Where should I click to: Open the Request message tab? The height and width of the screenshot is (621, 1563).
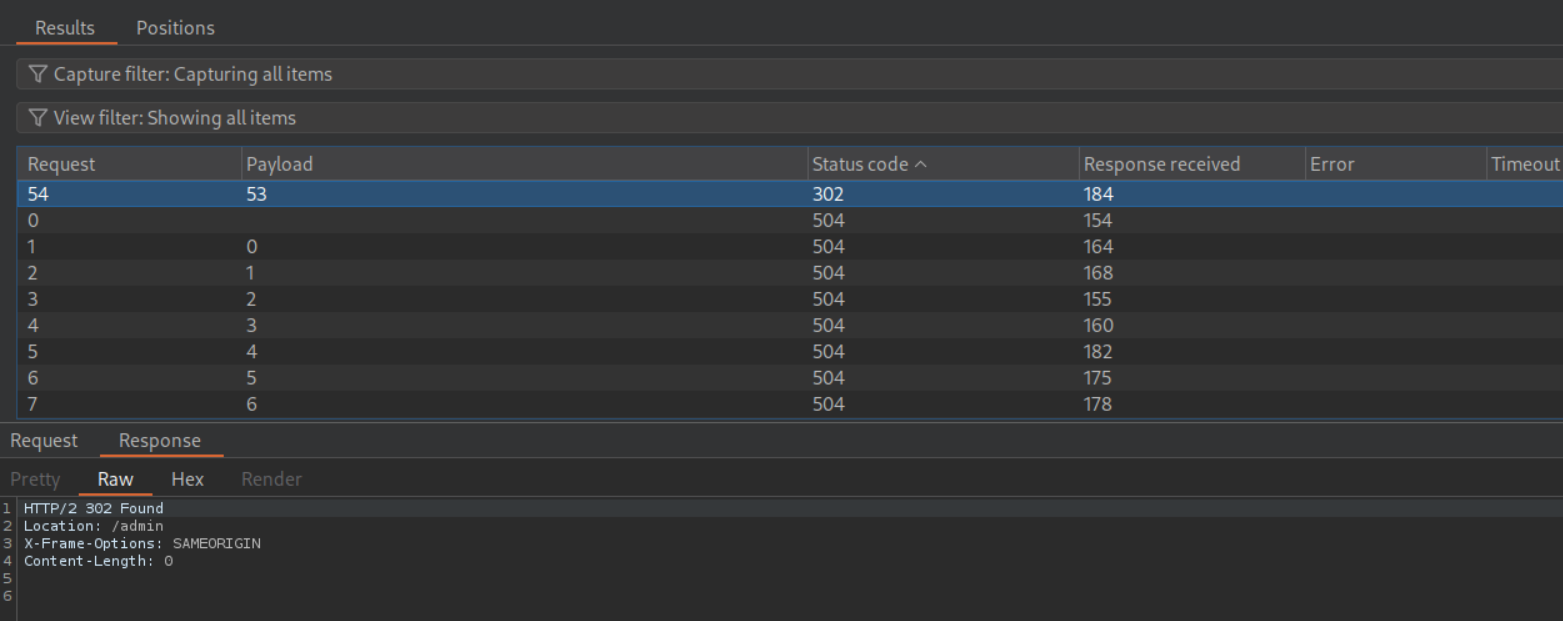point(44,441)
